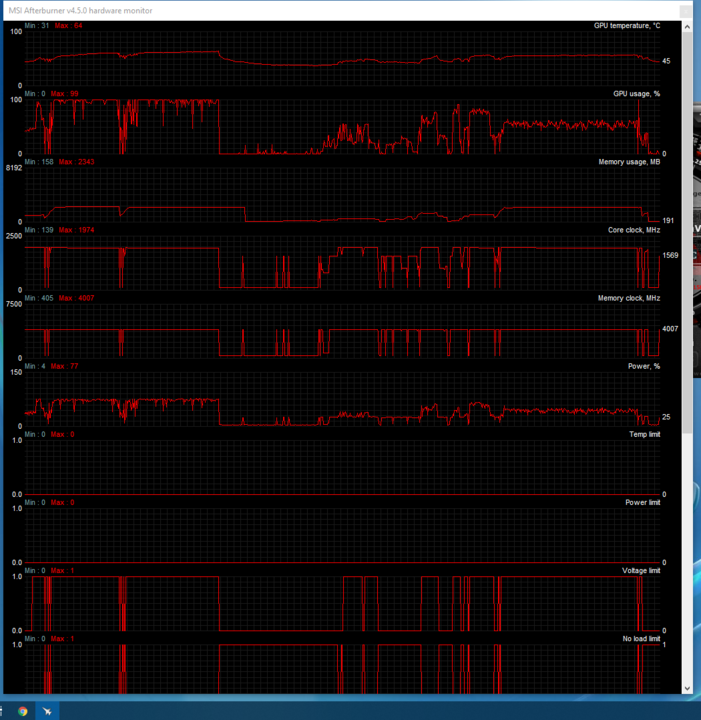
Task: Close the hardware monitor window
Action: coord(686,11)
